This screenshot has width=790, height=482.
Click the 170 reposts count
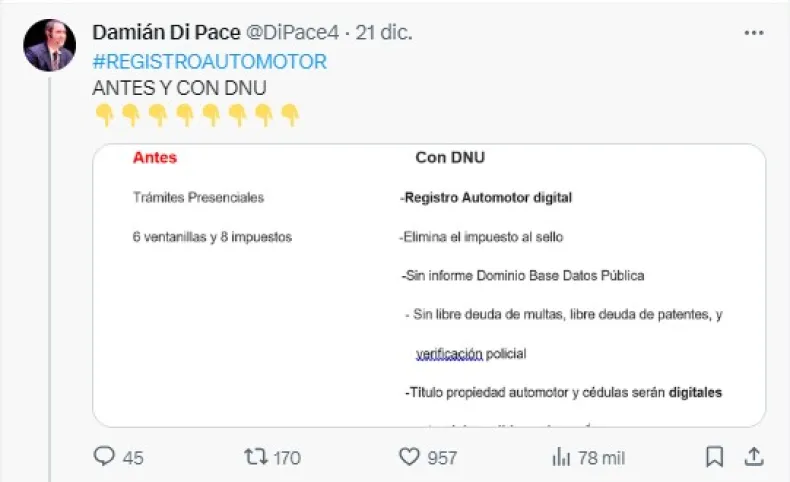286,458
